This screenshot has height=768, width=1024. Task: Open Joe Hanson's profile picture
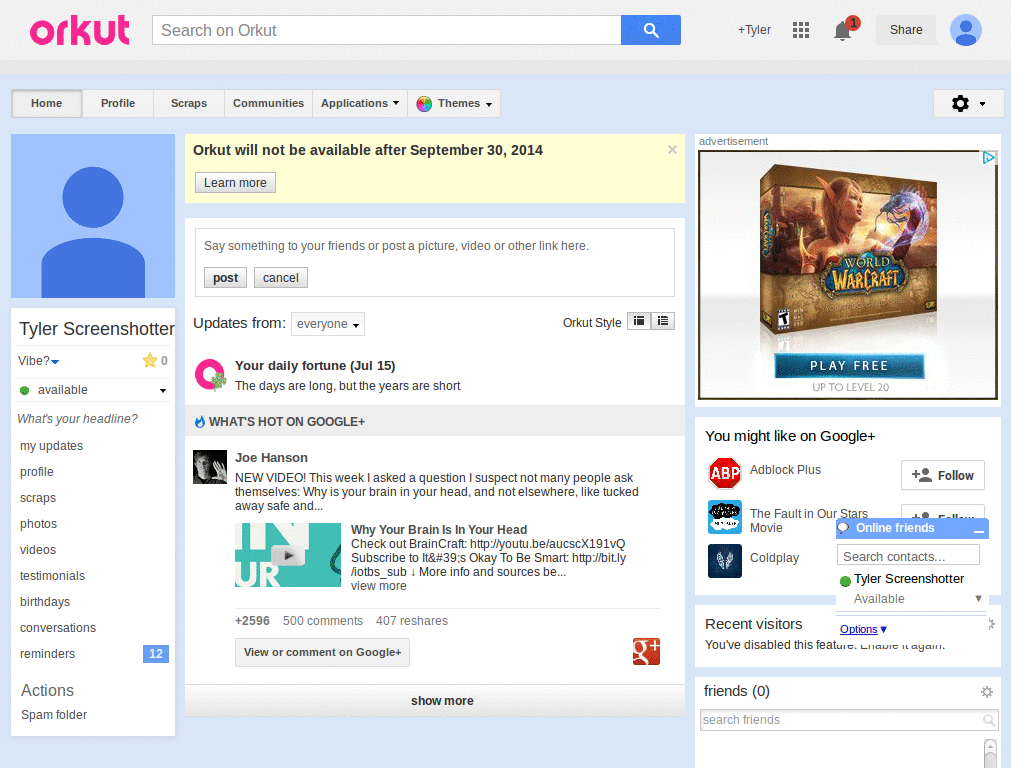click(210, 467)
